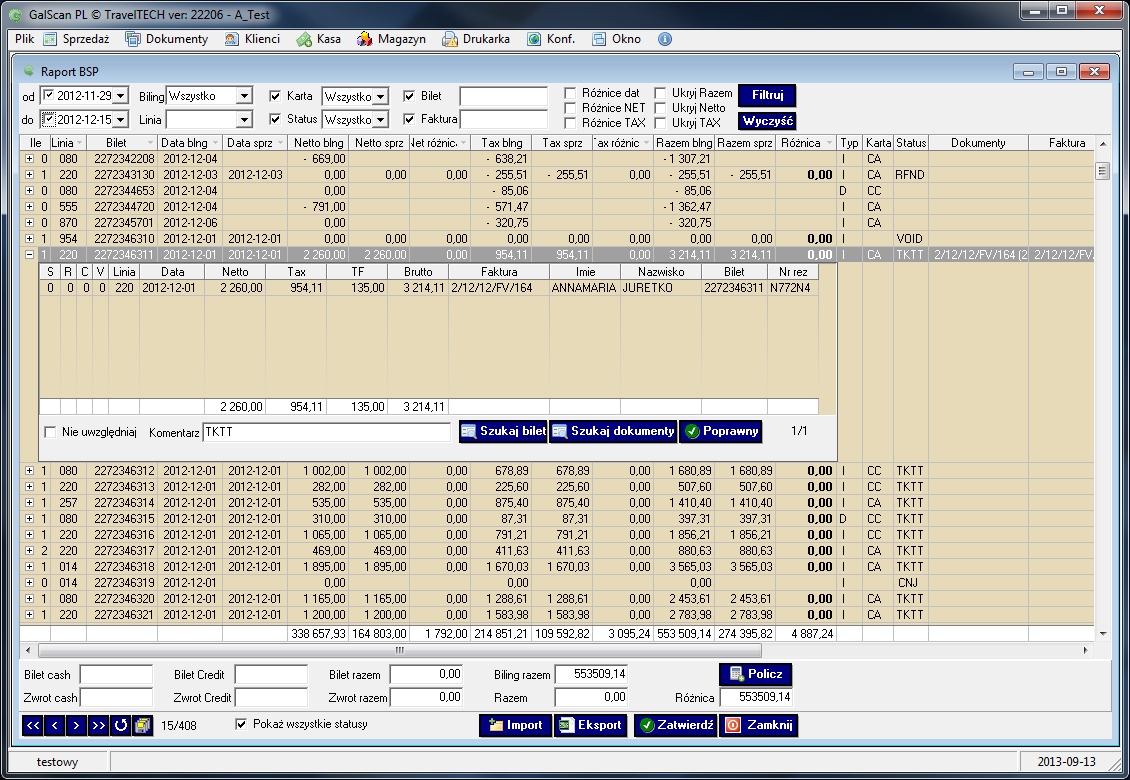Click the Szukaj bilet button
Image resolution: width=1130 pixels, height=780 pixels.
503,431
